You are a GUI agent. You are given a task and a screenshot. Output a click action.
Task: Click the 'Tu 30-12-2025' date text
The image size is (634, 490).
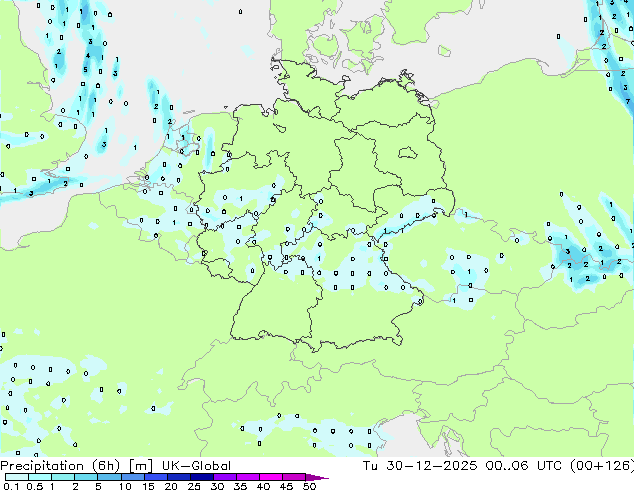[420, 466]
